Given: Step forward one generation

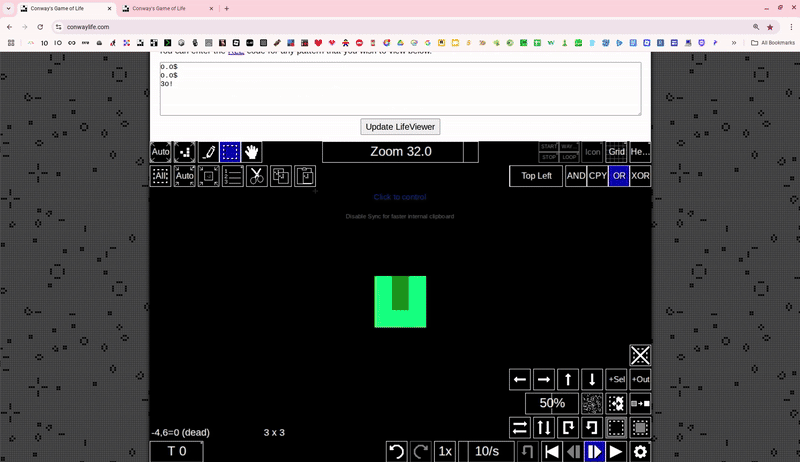Looking at the screenshot, I should [x=595, y=452].
